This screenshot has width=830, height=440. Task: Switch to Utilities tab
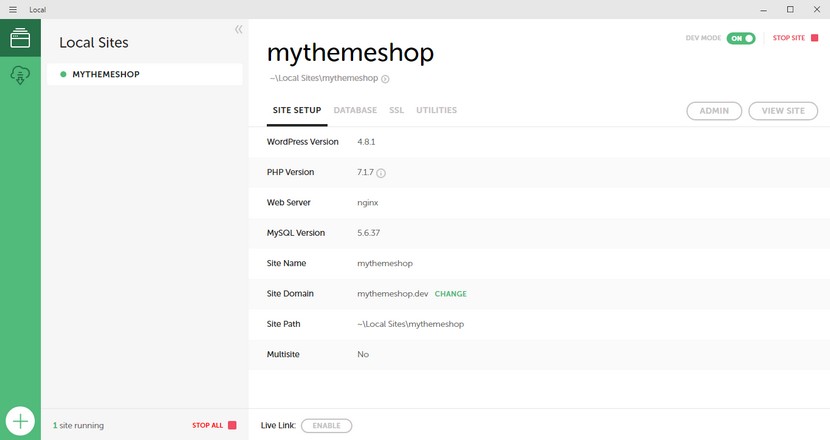(x=436, y=110)
